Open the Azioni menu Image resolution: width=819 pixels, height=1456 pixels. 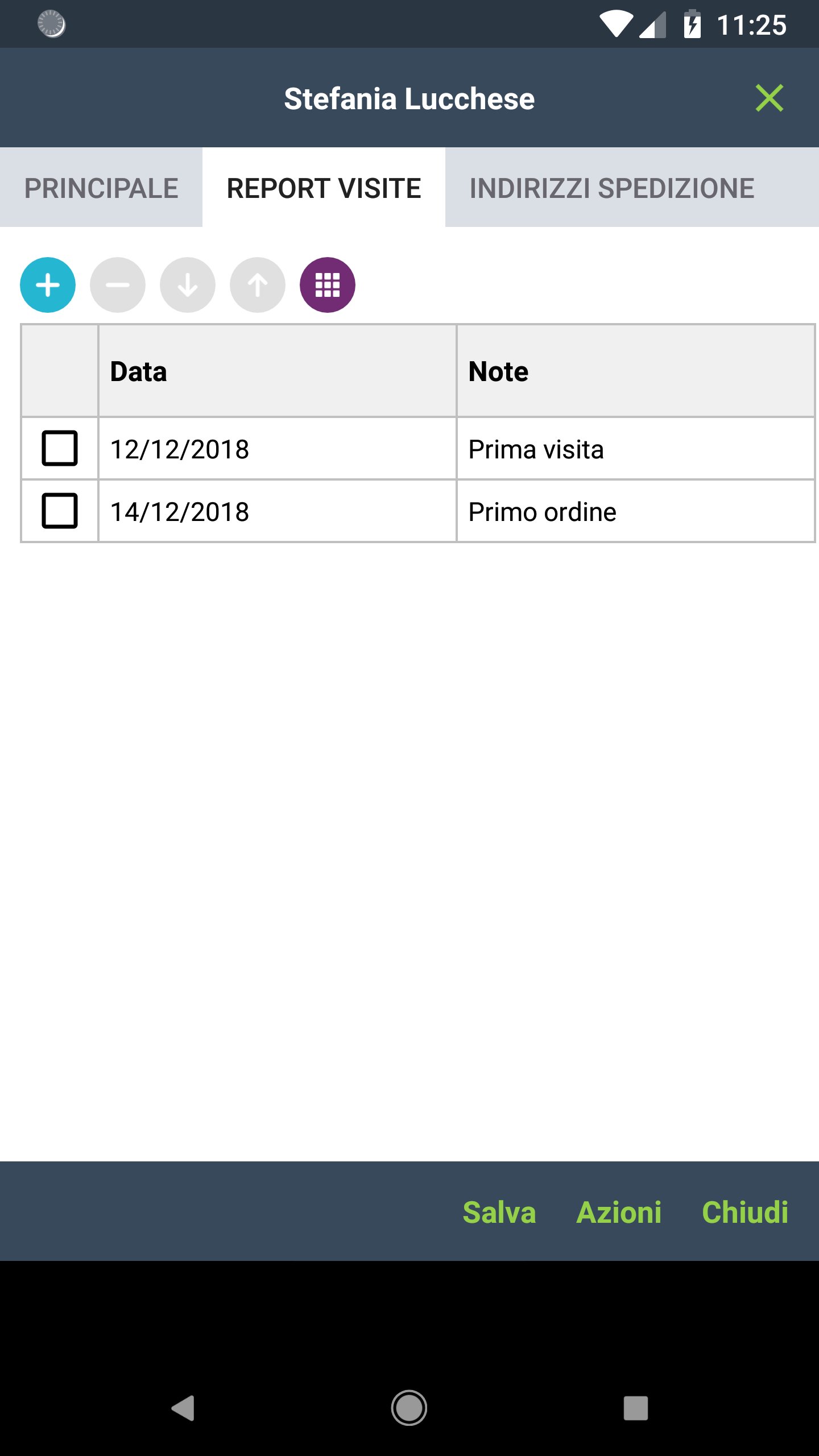click(x=619, y=1212)
